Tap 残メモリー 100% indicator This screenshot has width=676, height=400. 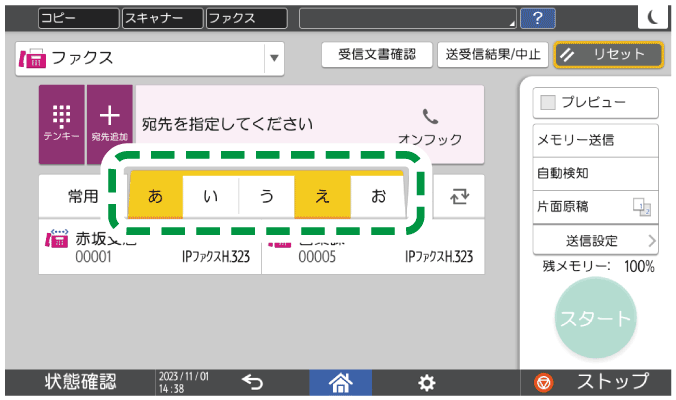pyautogui.click(x=598, y=266)
